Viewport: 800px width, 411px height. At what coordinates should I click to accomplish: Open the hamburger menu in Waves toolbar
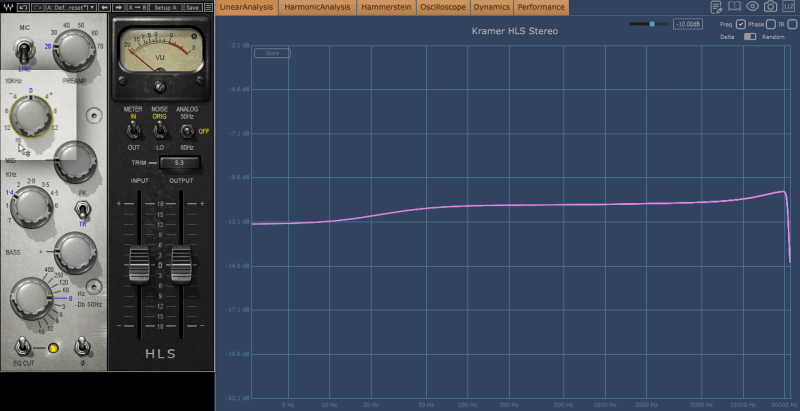click(208, 7)
